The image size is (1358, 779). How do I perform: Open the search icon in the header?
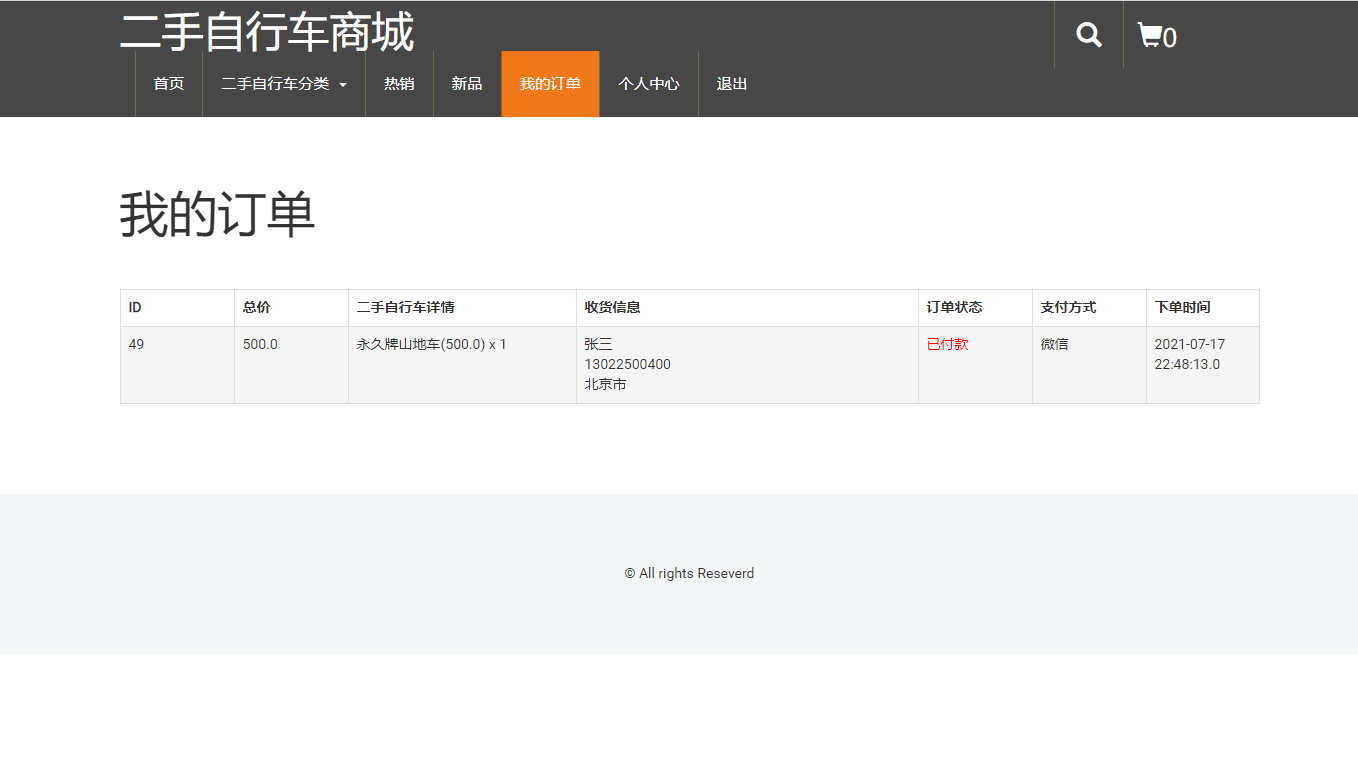[x=1087, y=34]
